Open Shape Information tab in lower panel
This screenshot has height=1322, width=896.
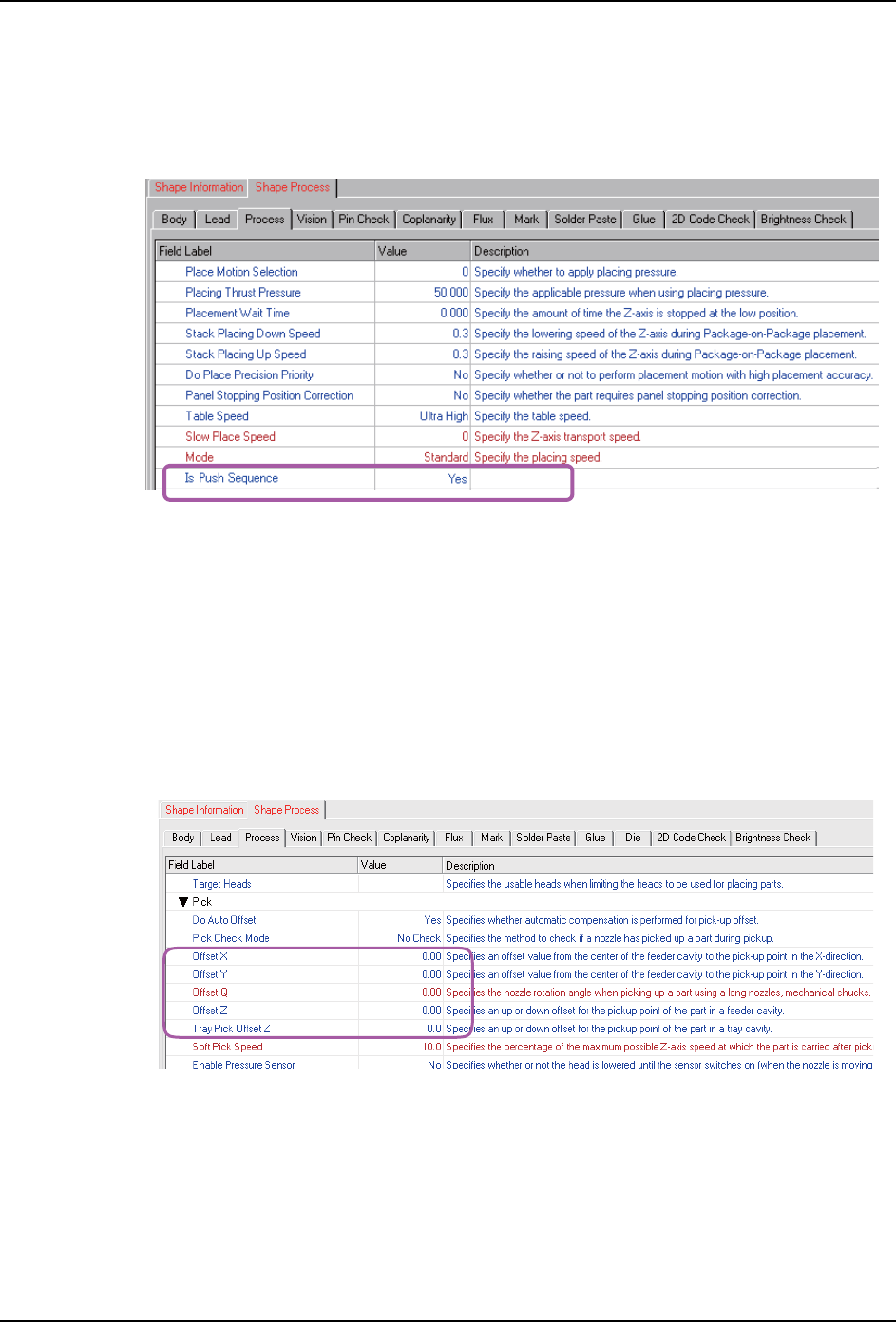coord(204,810)
